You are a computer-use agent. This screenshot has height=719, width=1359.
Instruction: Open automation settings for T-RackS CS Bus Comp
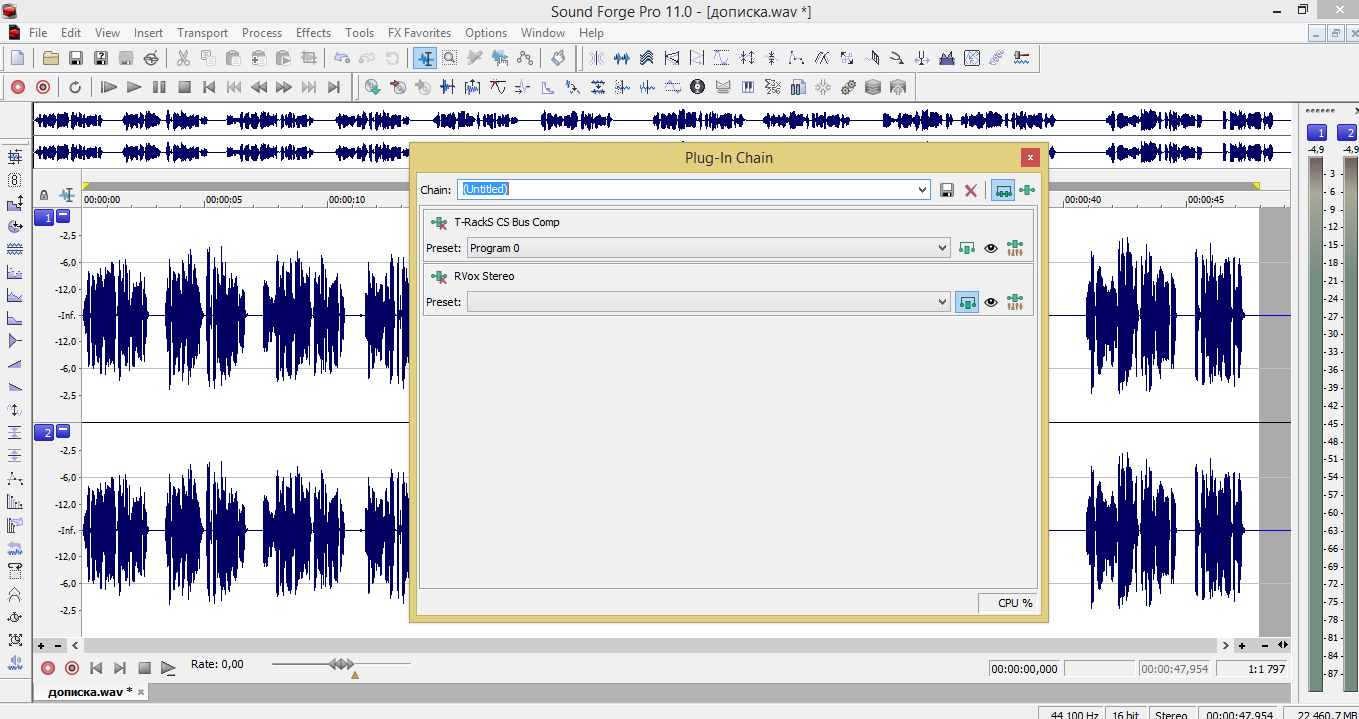pyautogui.click(x=1015, y=248)
